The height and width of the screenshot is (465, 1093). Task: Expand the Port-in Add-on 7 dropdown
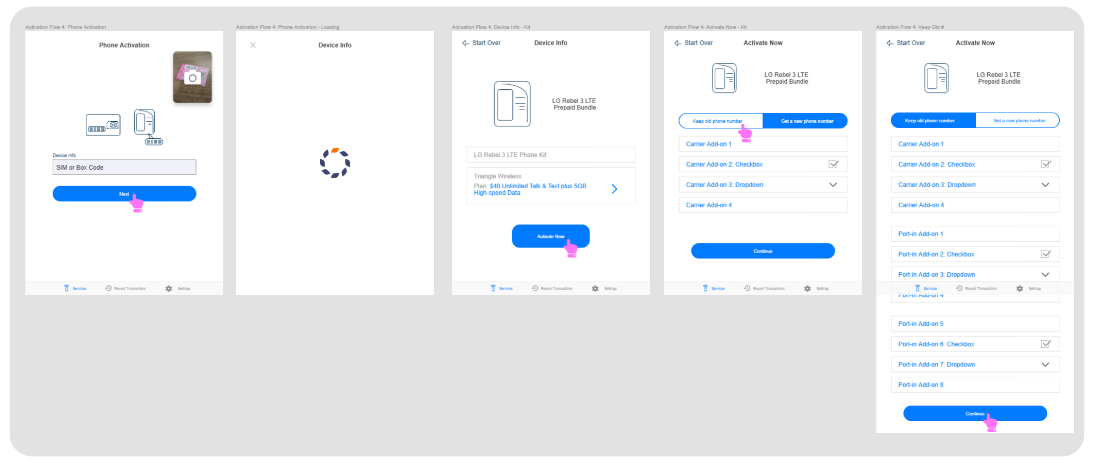click(x=1045, y=364)
